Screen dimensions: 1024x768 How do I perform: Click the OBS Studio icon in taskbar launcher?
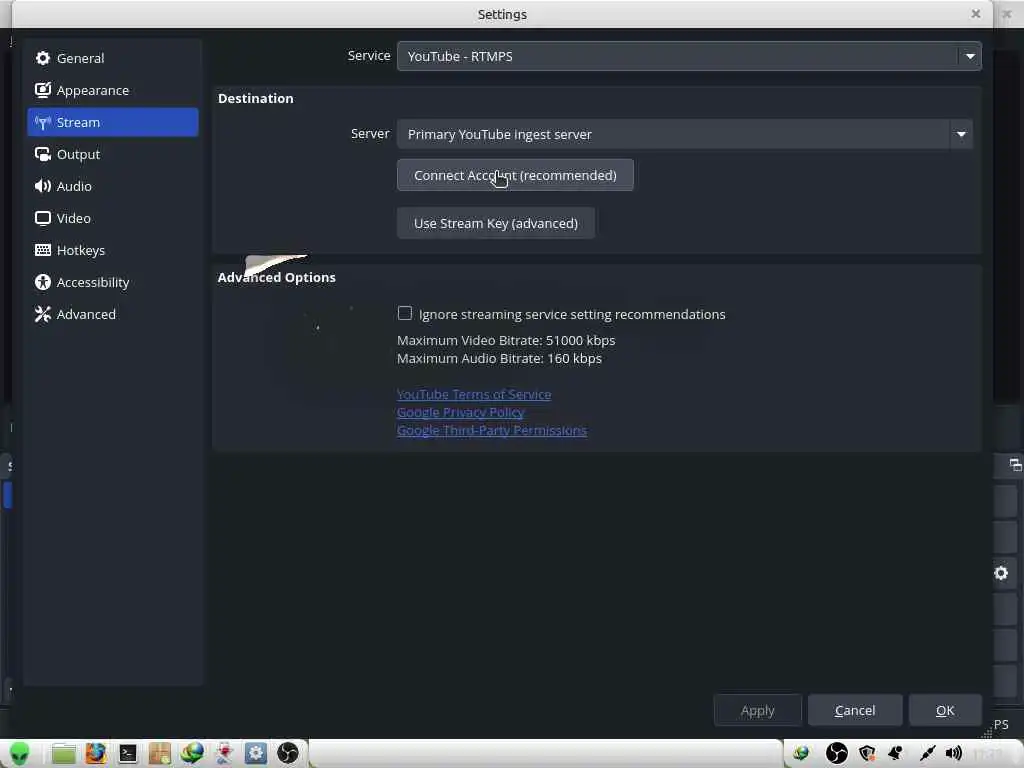click(287, 754)
